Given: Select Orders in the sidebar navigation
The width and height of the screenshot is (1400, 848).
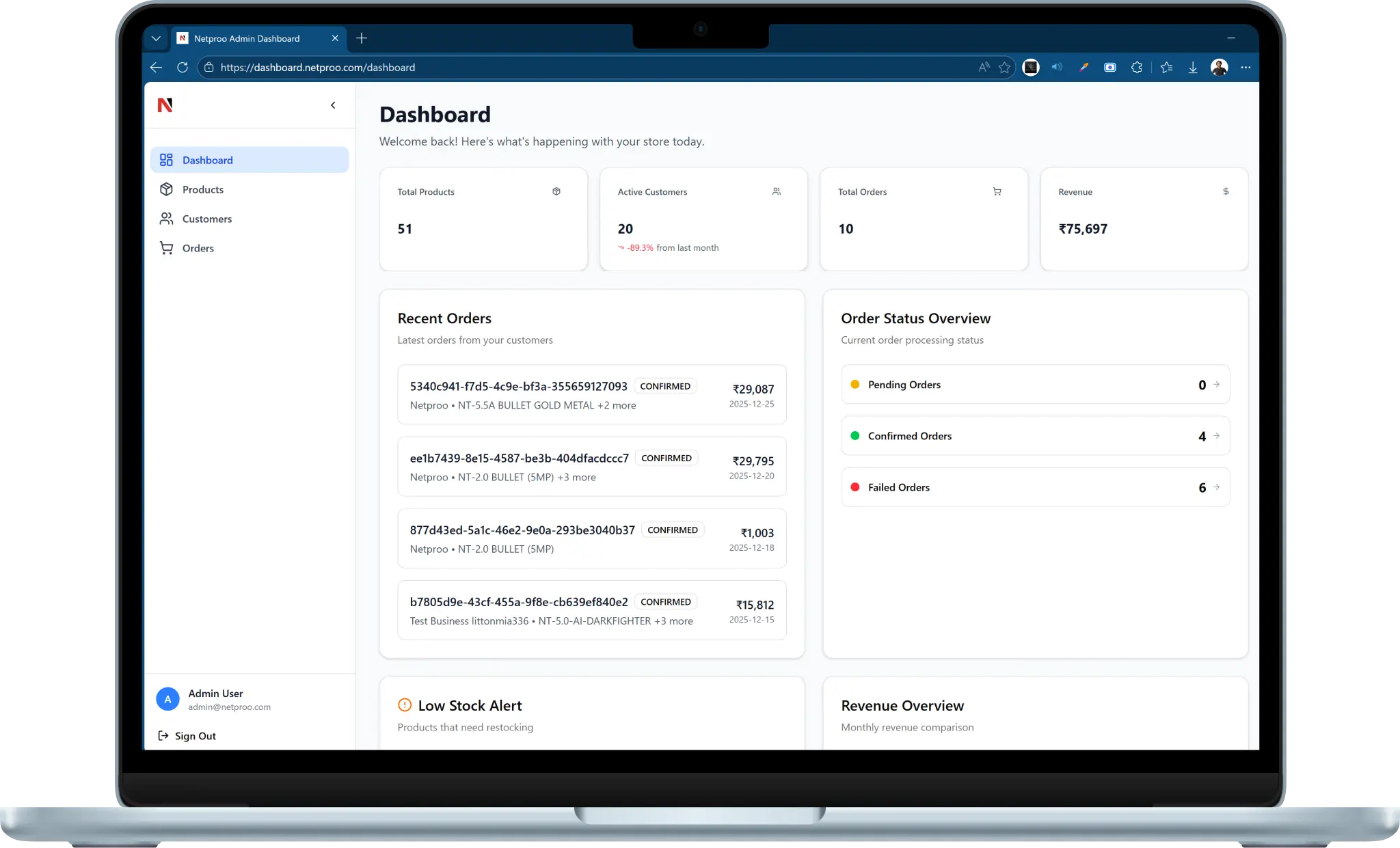Looking at the screenshot, I should 198,247.
